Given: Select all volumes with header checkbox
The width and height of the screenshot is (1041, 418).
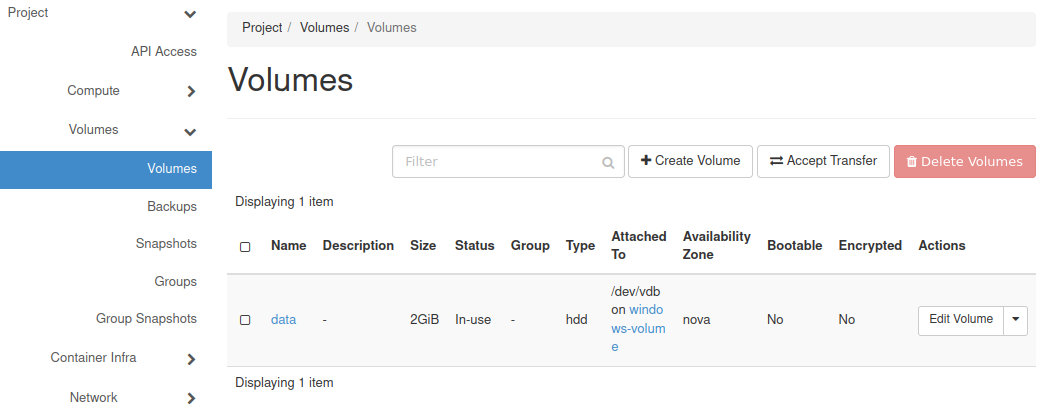Looking at the screenshot, I should [245, 246].
